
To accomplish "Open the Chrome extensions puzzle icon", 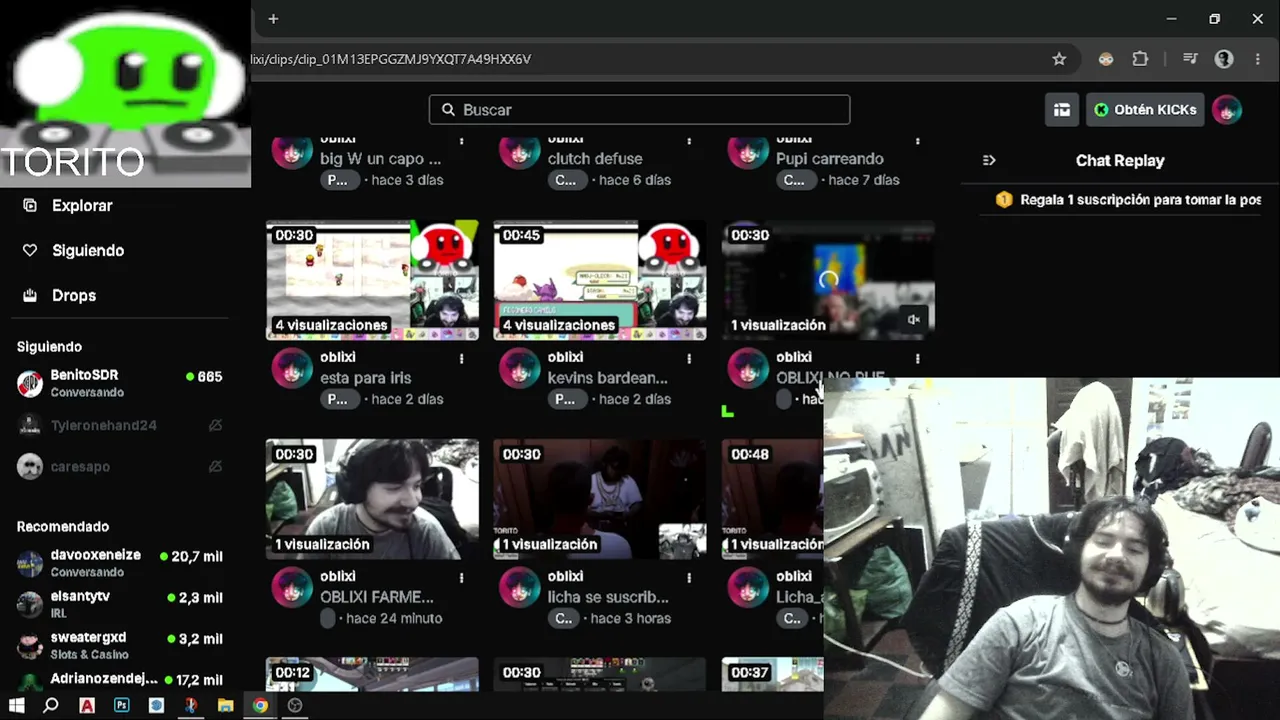I will coord(1140,59).
